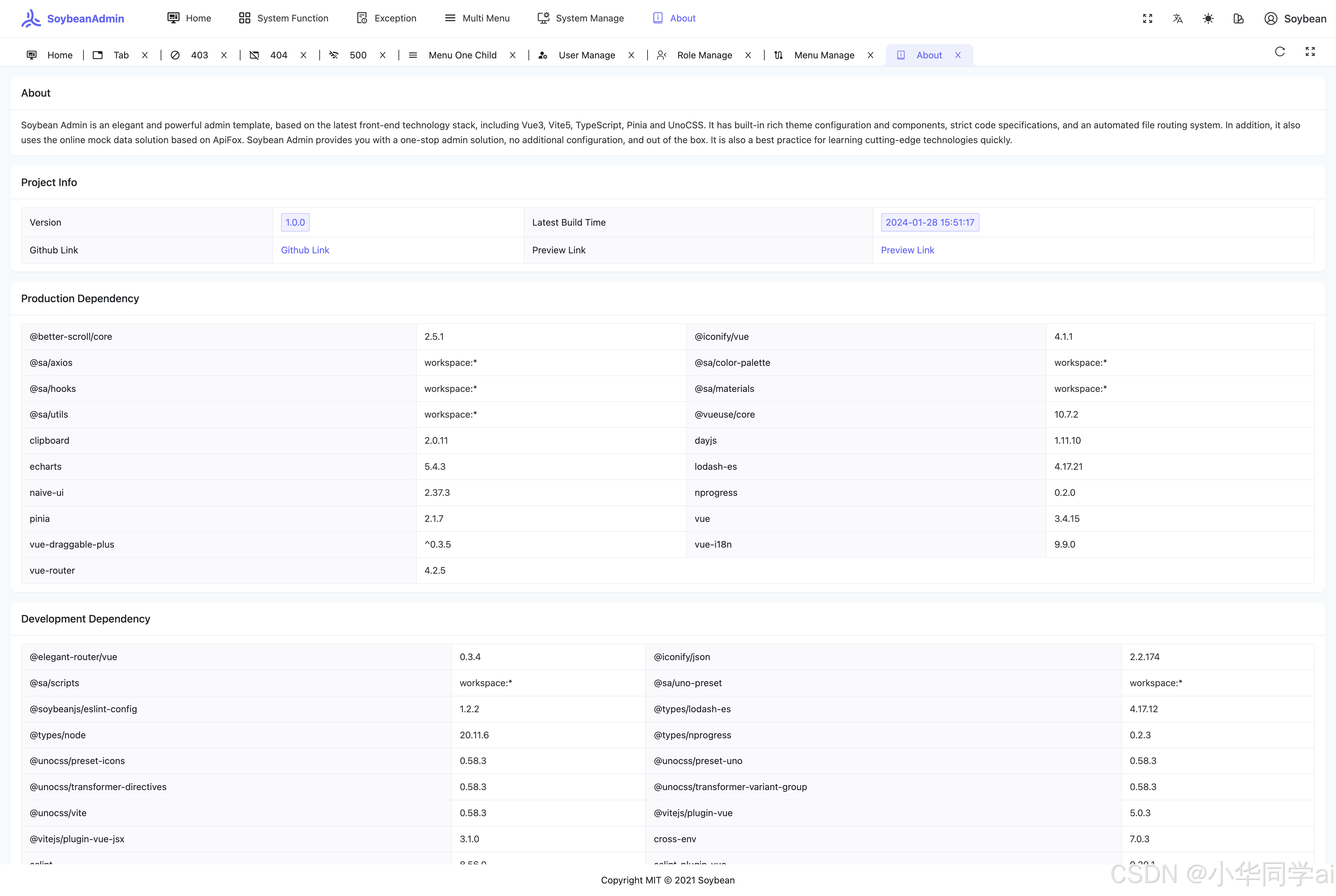Close the 403 tab

pyautogui.click(x=224, y=55)
